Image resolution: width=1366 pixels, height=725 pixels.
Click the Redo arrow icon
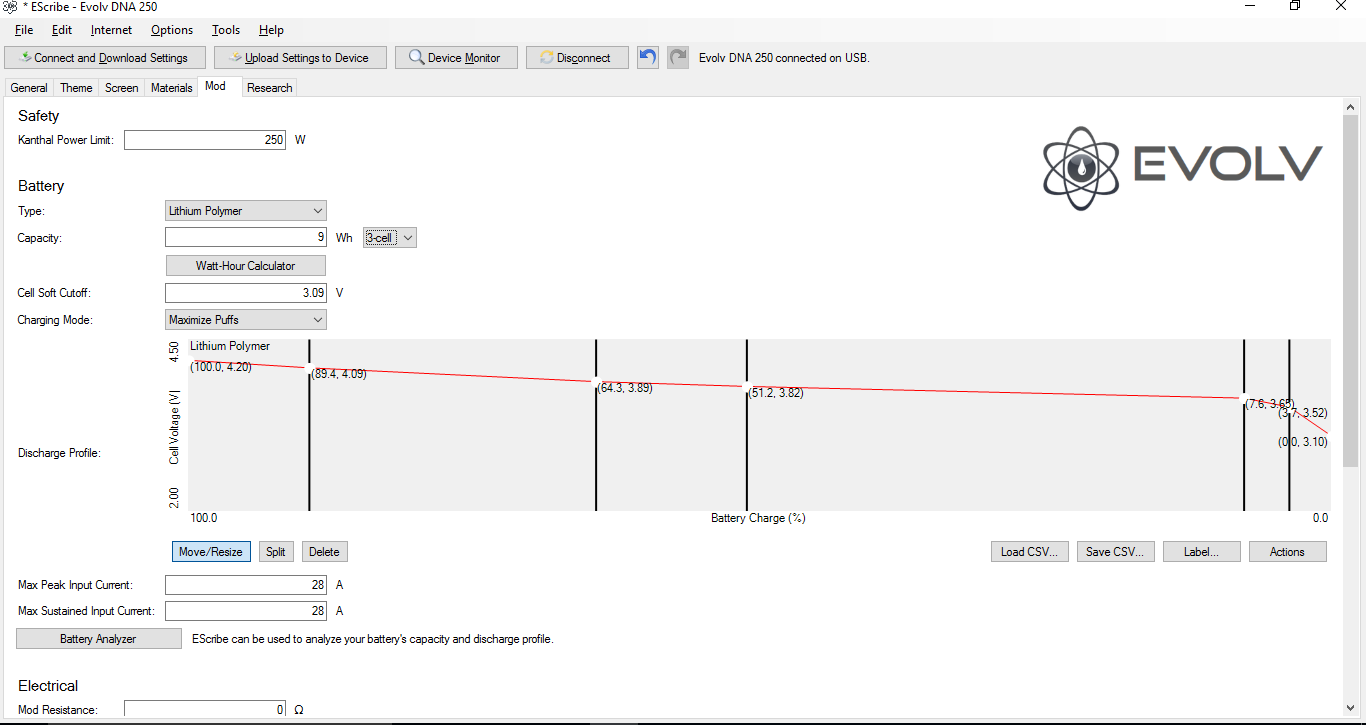pyautogui.click(x=678, y=57)
